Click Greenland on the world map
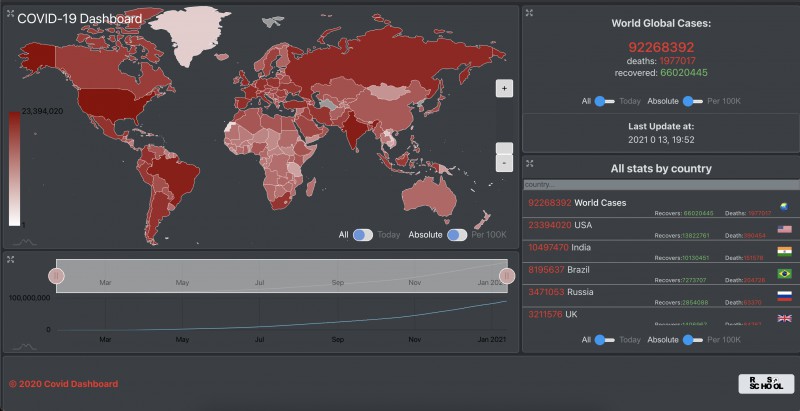The height and width of the screenshot is (411, 800). [x=190, y=33]
